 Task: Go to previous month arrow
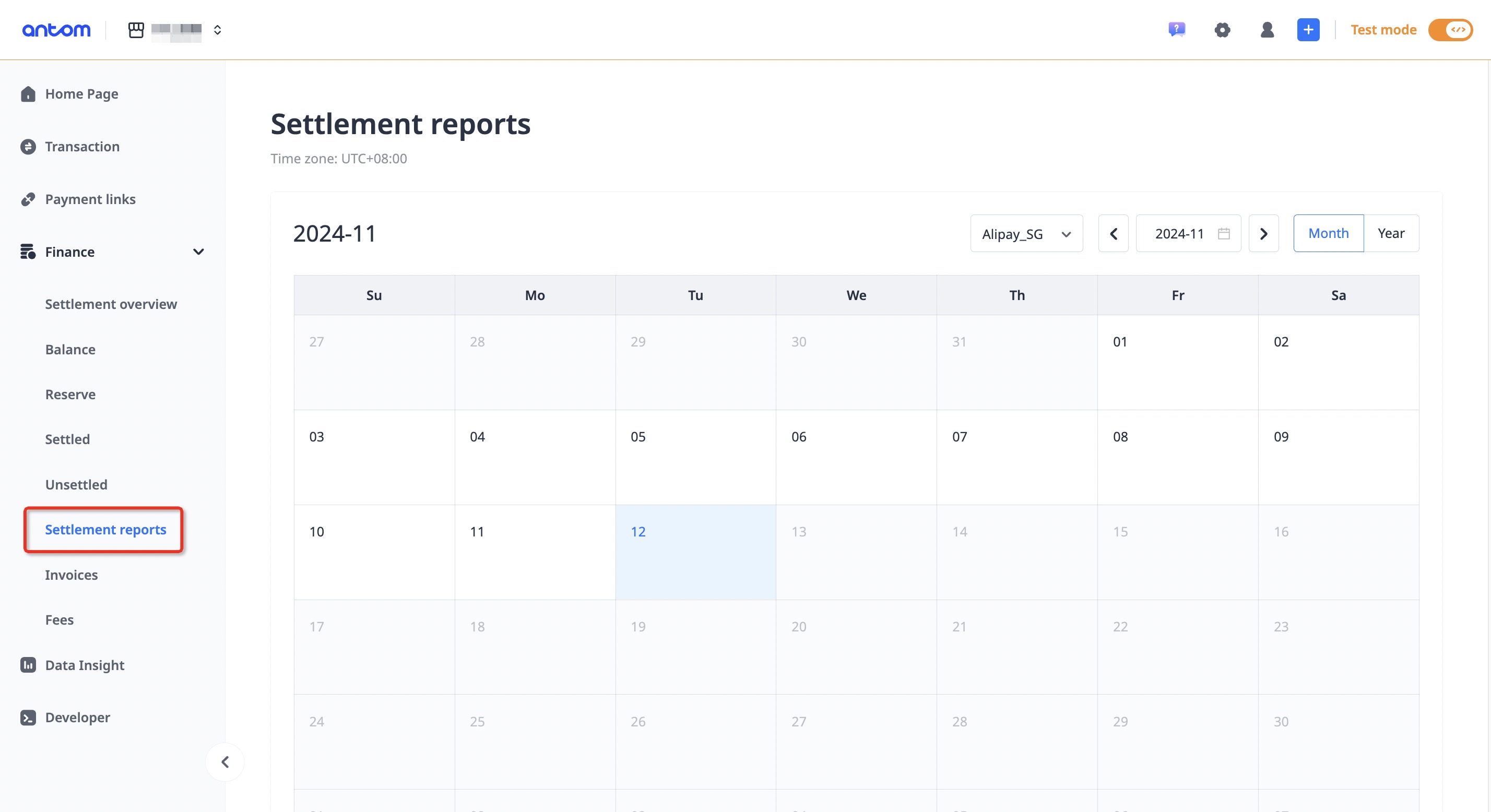point(1113,233)
